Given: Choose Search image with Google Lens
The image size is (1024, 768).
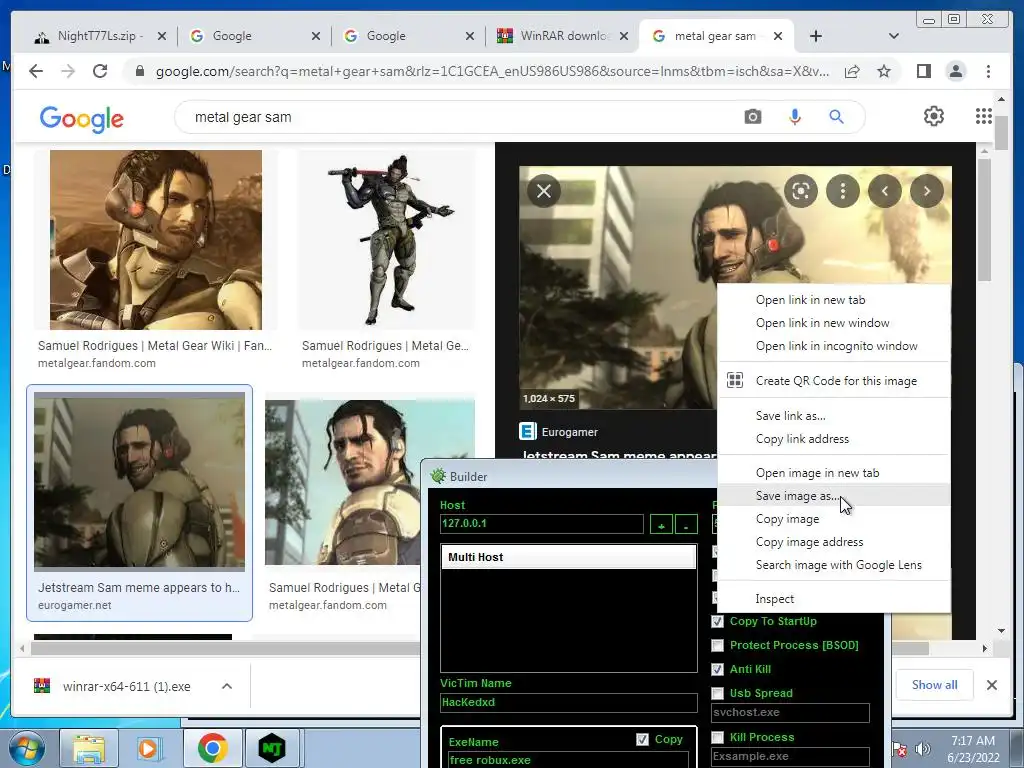Looking at the screenshot, I should (839, 565).
